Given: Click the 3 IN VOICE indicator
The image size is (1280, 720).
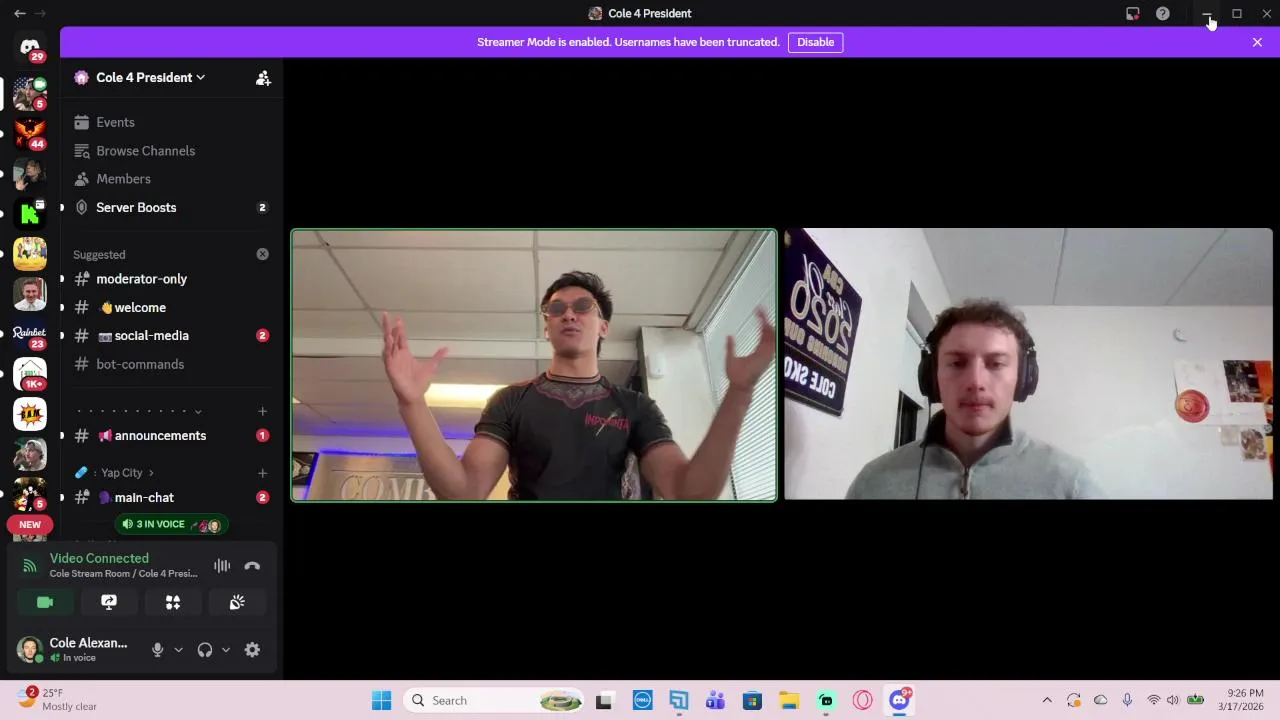Looking at the screenshot, I should click(x=171, y=524).
